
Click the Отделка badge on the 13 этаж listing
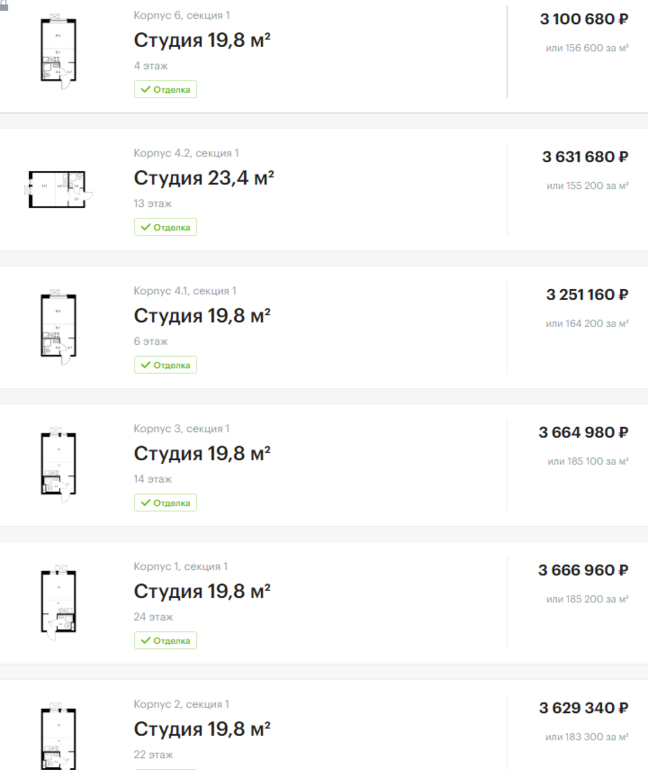click(166, 227)
